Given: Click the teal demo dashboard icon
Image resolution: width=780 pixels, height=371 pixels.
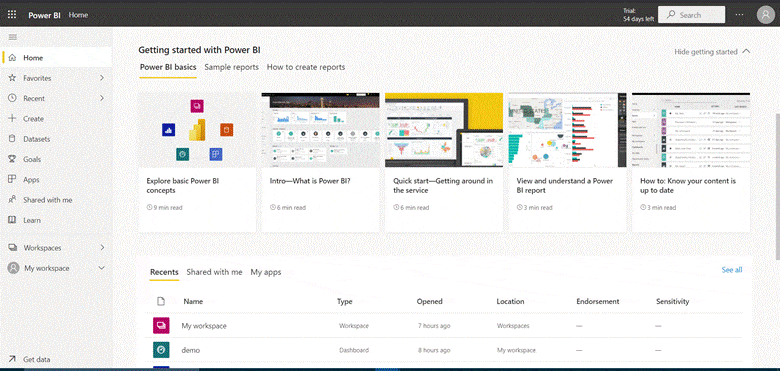Looking at the screenshot, I should click(161, 350).
